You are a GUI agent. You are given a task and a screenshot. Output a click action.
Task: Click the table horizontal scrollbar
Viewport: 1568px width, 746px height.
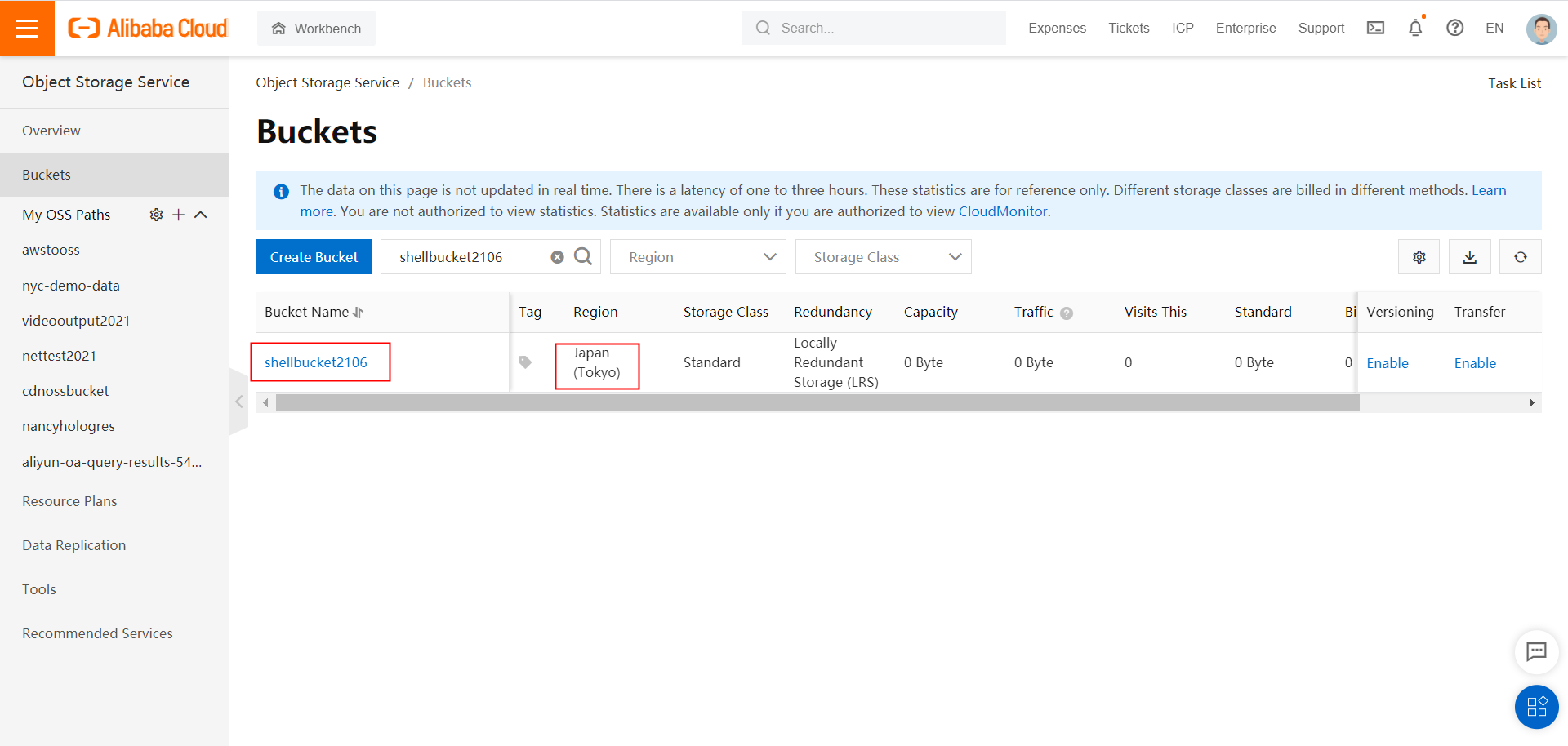pos(817,402)
